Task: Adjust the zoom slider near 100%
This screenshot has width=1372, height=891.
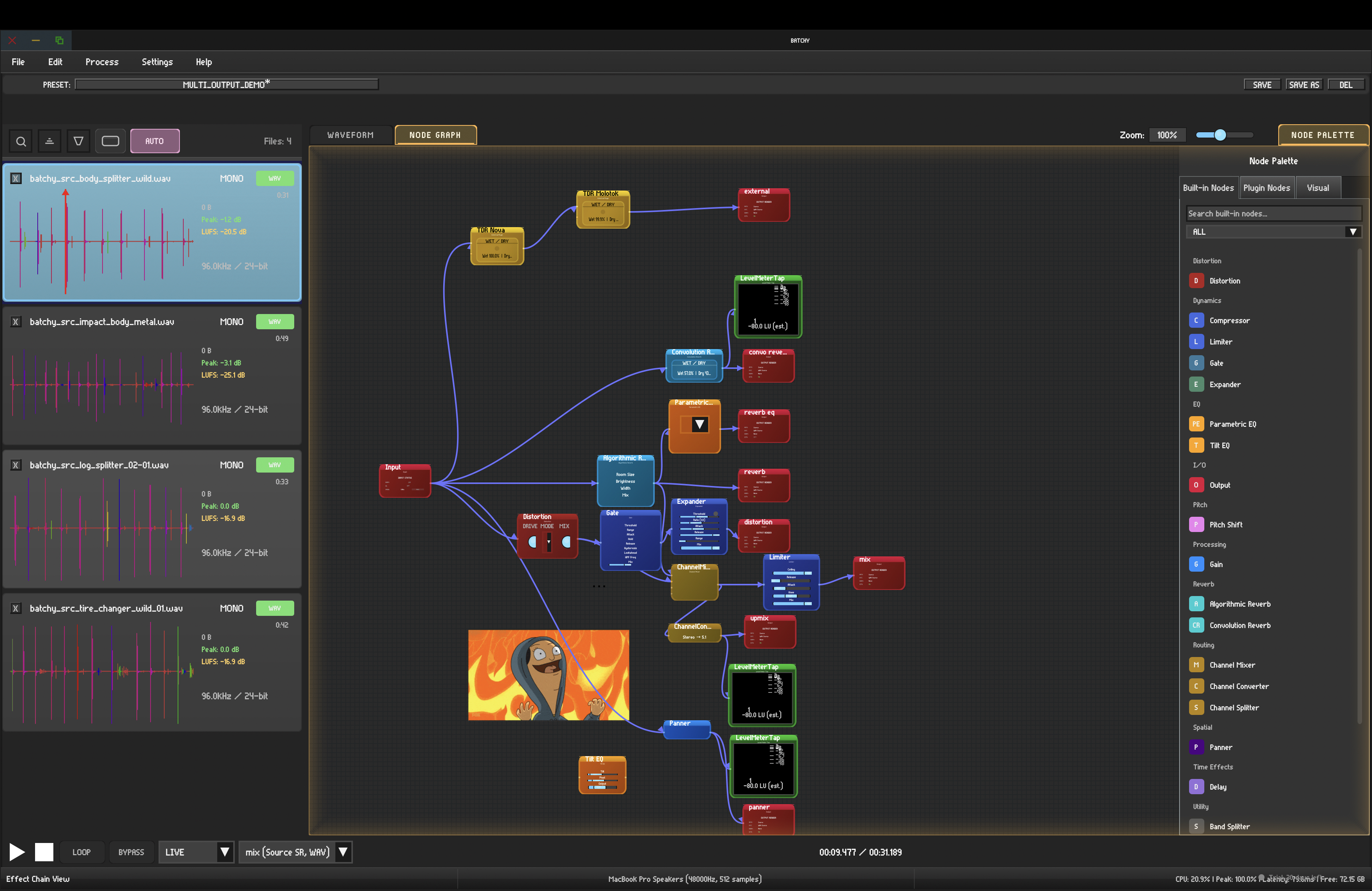Action: click(x=1220, y=135)
